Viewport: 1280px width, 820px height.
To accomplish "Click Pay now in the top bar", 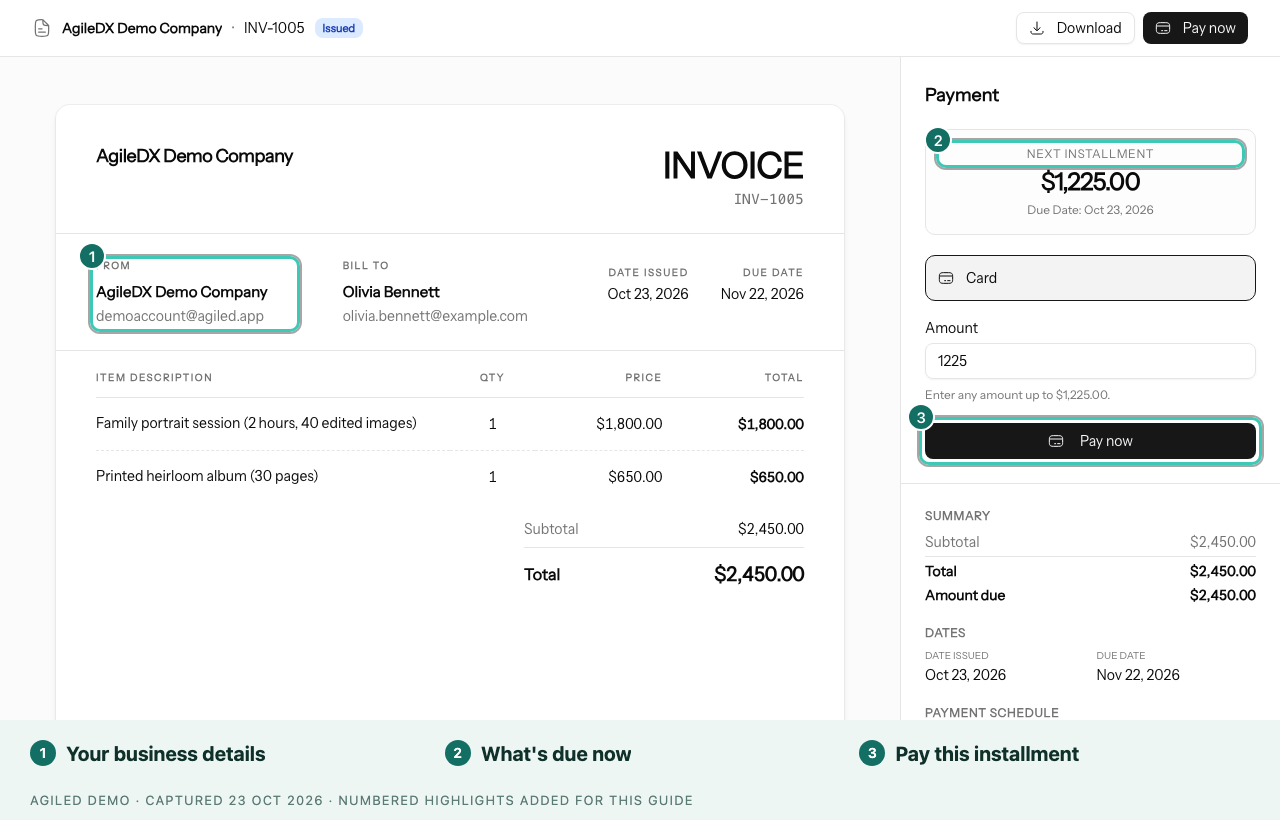I will (x=1195, y=28).
